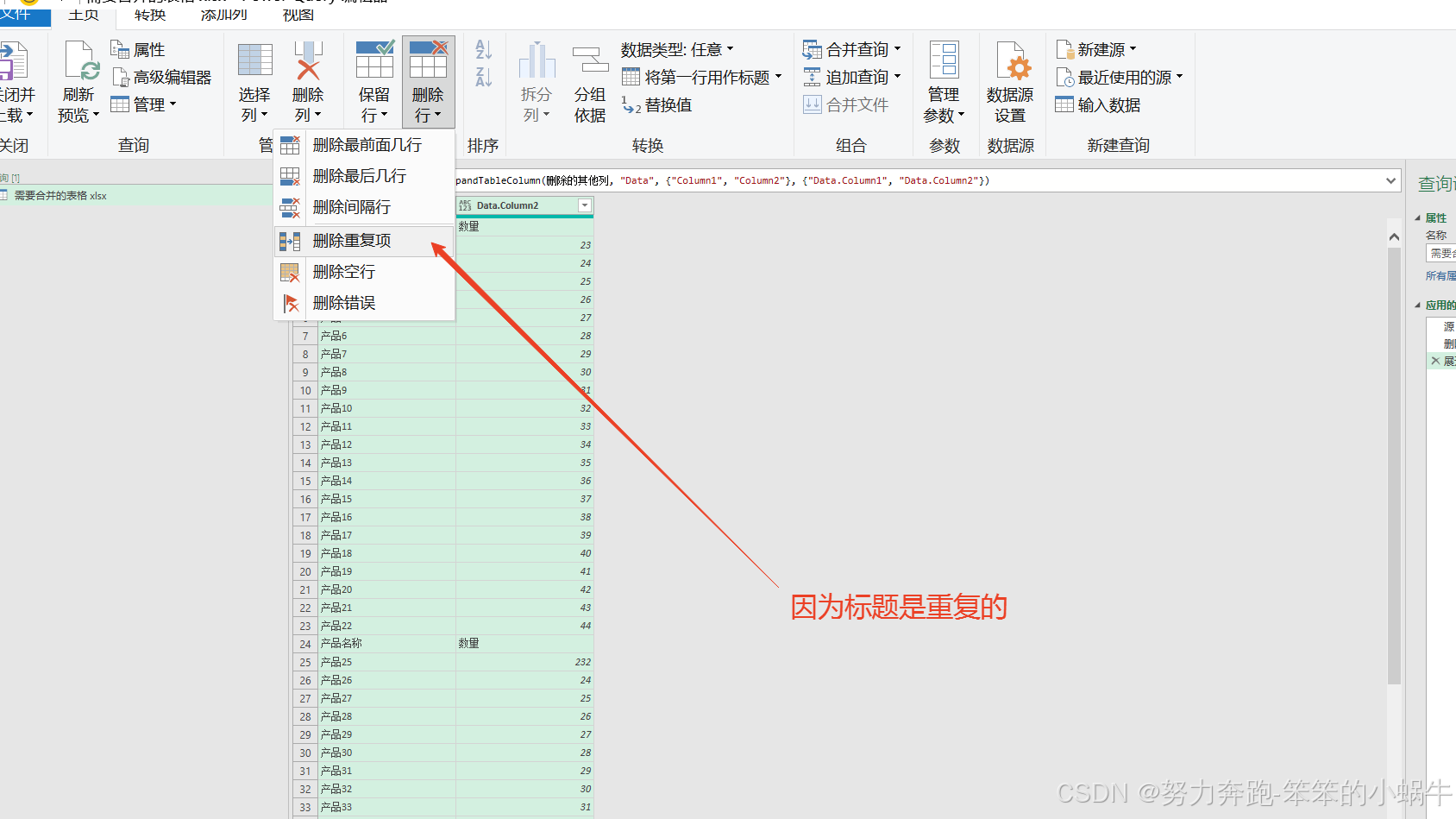Open the arrow beside 将第一行用作标题
Image resolution: width=1456 pixels, height=819 pixels.
coord(778,77)
